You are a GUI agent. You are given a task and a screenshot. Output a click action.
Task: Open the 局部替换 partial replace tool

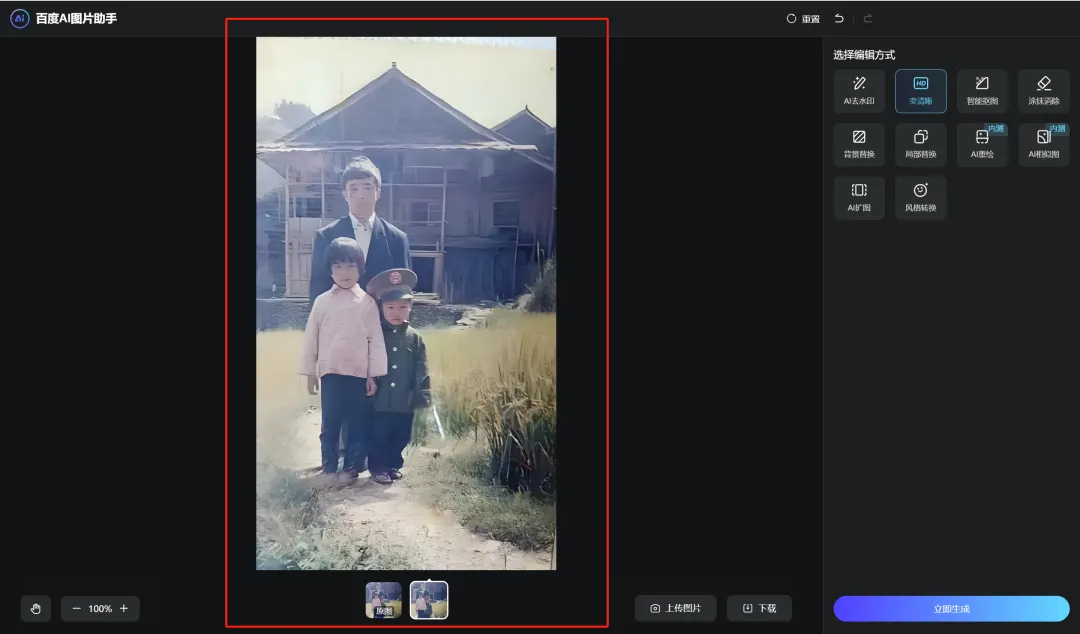(x=920, y=144)
